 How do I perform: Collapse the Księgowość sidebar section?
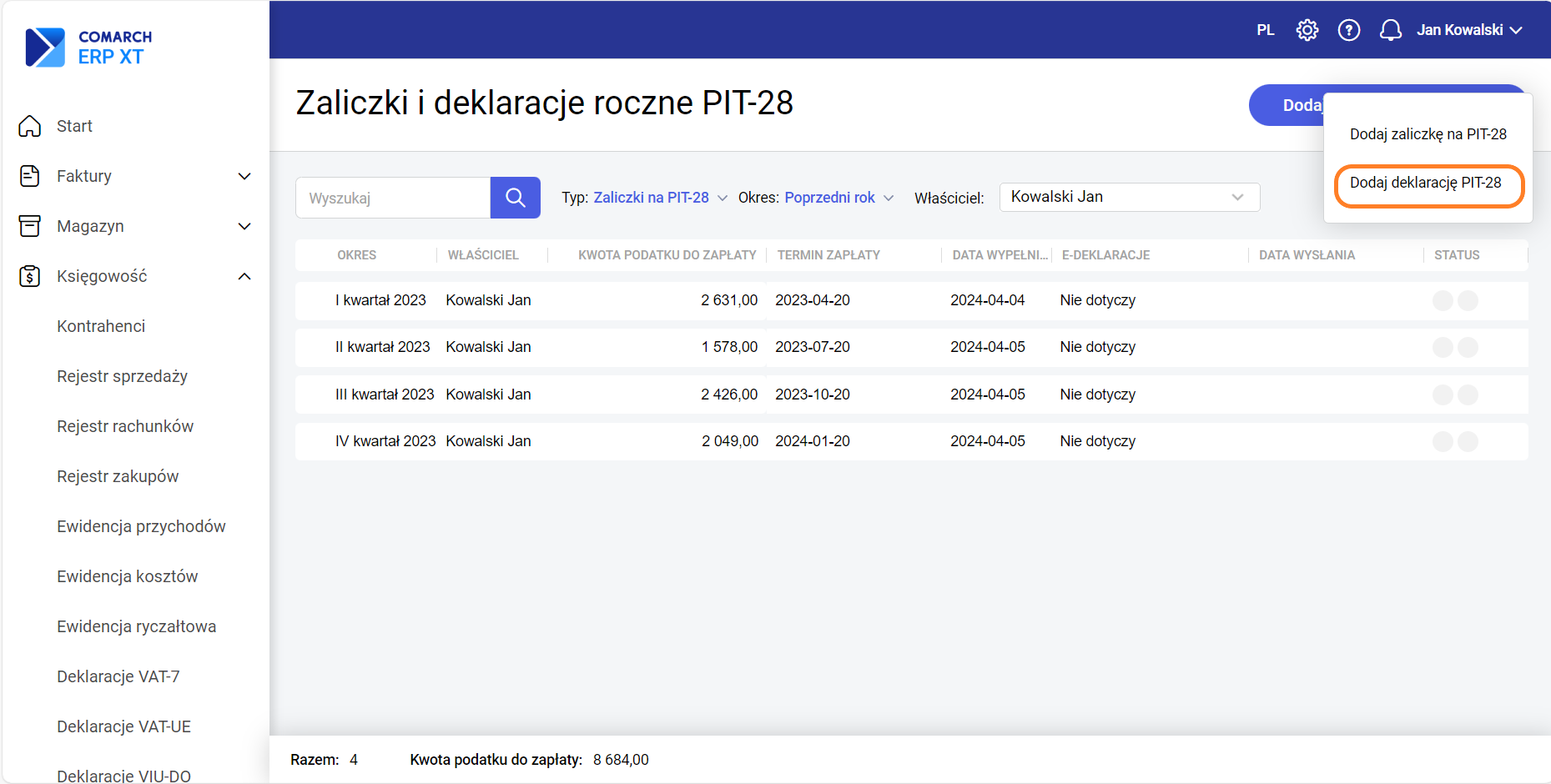pos(244,276)
